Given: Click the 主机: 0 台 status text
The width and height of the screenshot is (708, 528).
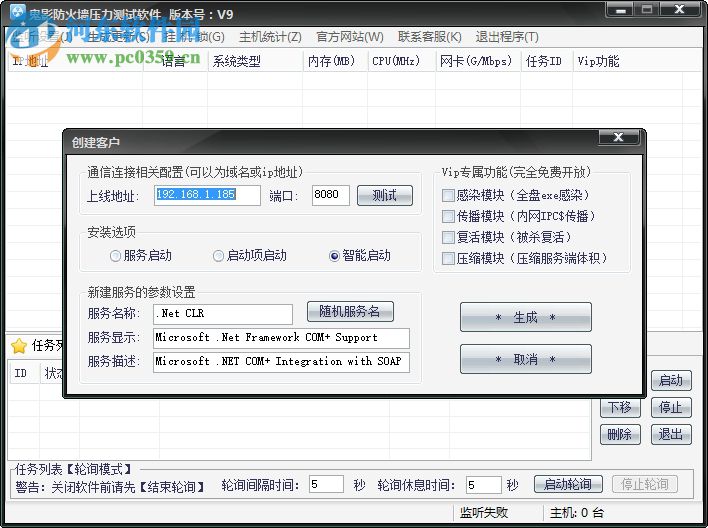Looking at the screenshot, I should click(577, 513).
